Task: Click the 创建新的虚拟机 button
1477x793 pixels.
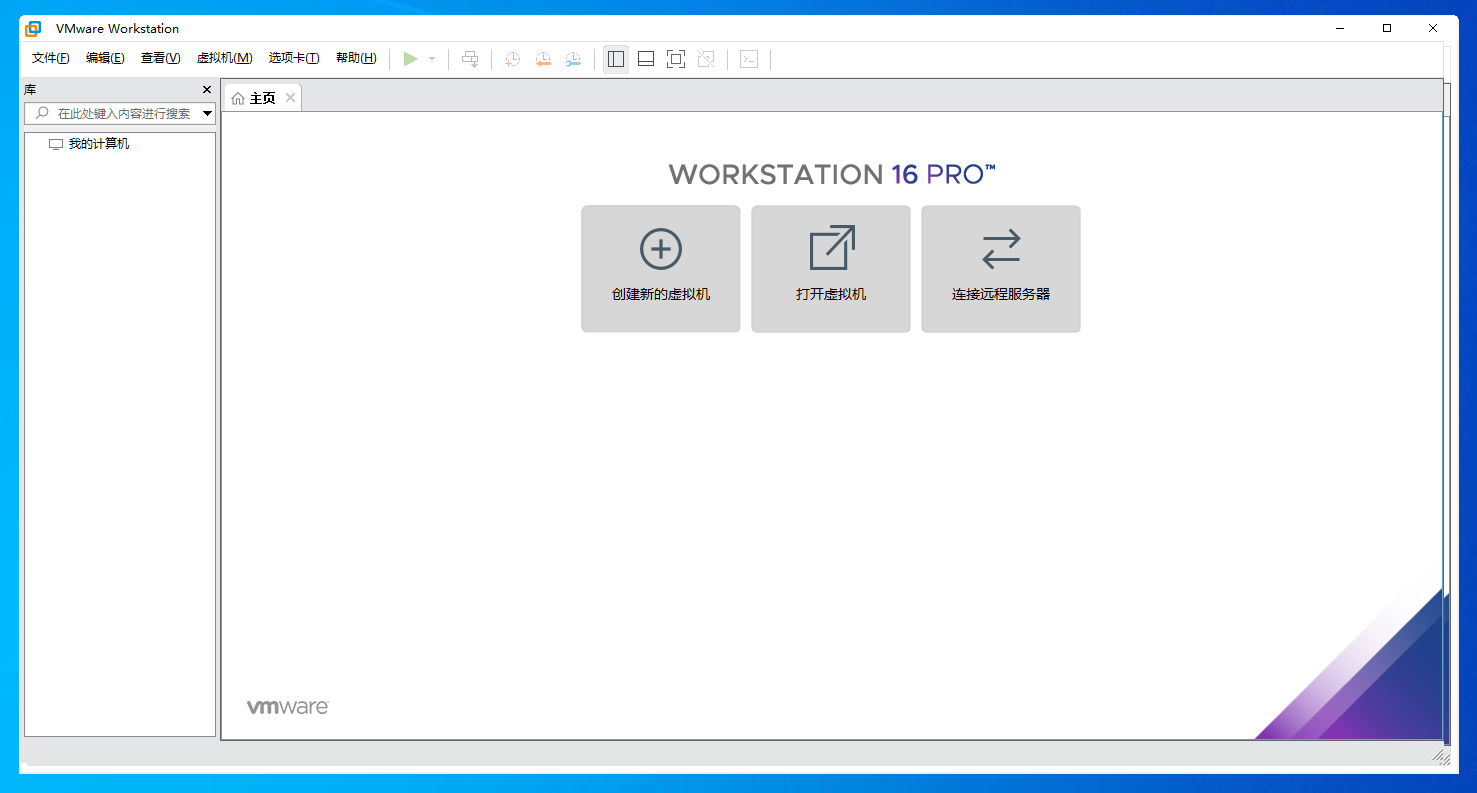Action: pos(661,269)
